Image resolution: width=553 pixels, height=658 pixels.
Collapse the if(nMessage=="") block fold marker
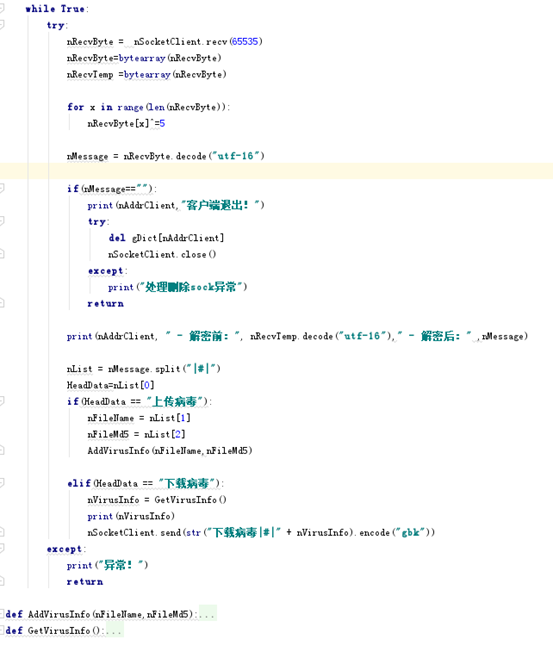2,188
